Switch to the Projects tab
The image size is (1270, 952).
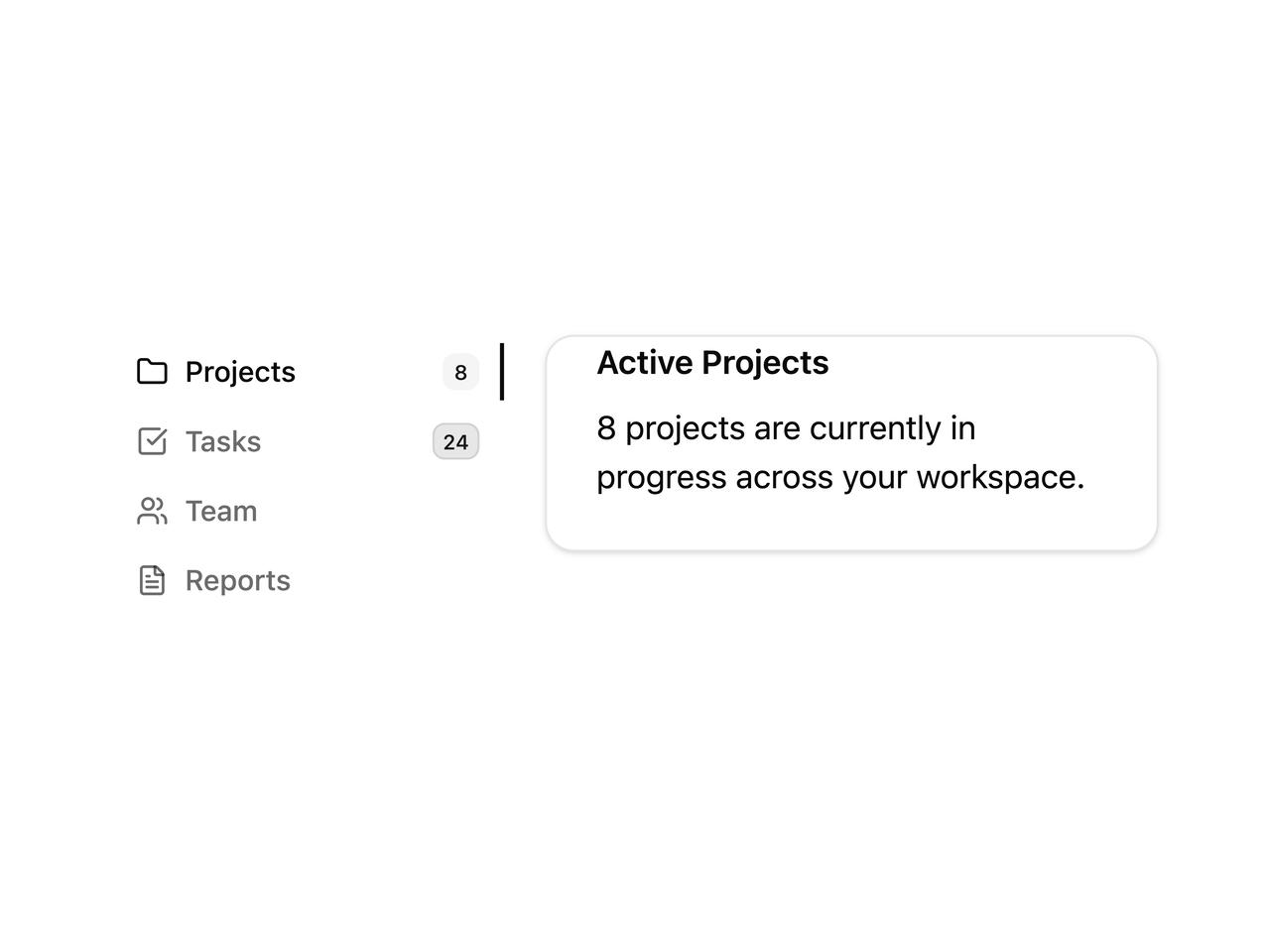click(309, 372)
